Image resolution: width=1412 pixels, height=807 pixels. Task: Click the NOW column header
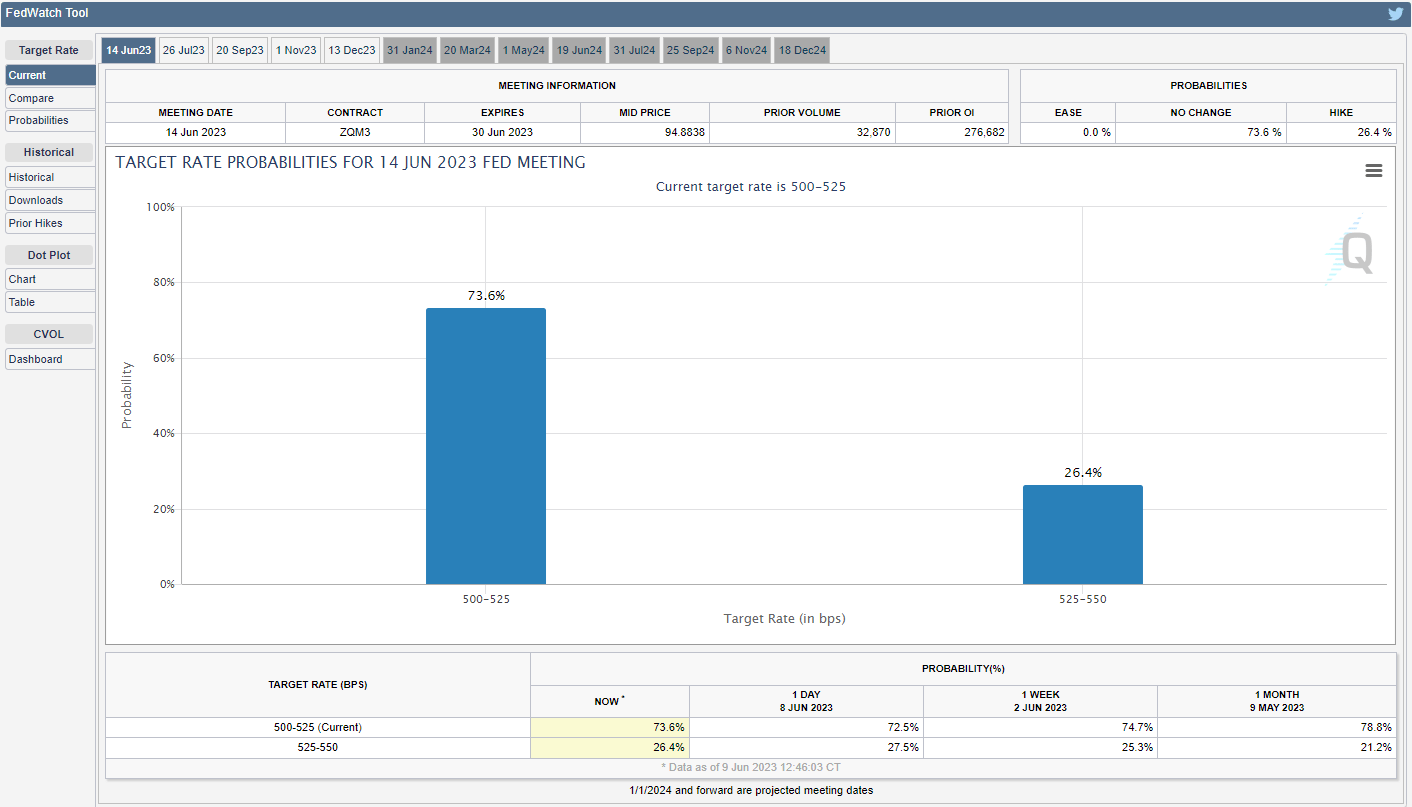coord(610,701)
